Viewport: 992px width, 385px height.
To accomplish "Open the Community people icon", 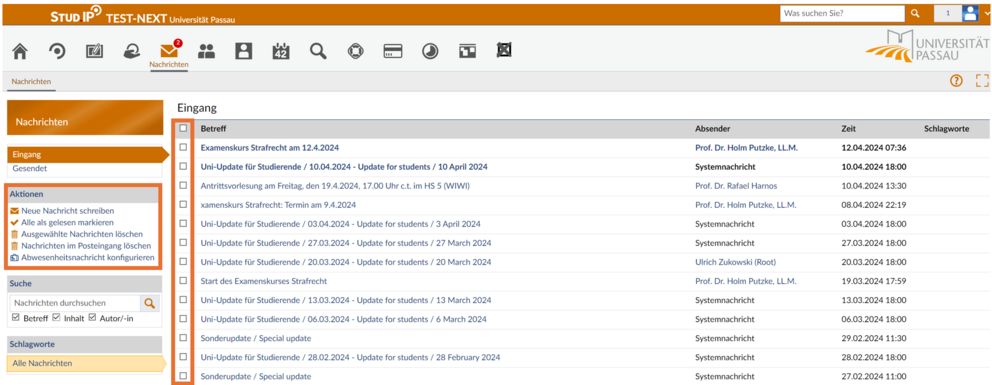I will pyautogui.click(x=206, y=52).
